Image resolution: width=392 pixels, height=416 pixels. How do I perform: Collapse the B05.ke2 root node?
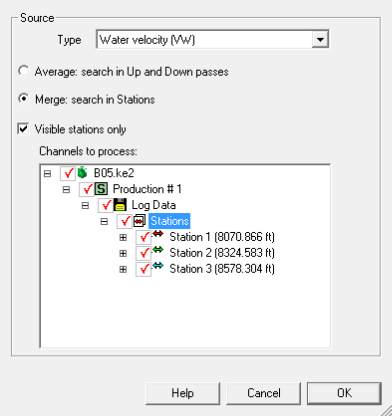(x=48, y=173)
